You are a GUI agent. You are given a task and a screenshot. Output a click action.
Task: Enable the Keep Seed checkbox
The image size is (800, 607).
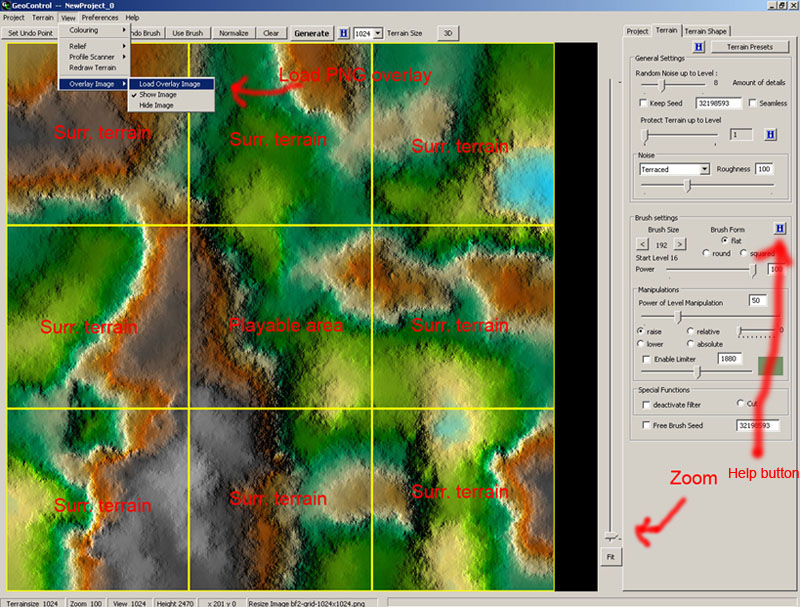pos(642,104)
